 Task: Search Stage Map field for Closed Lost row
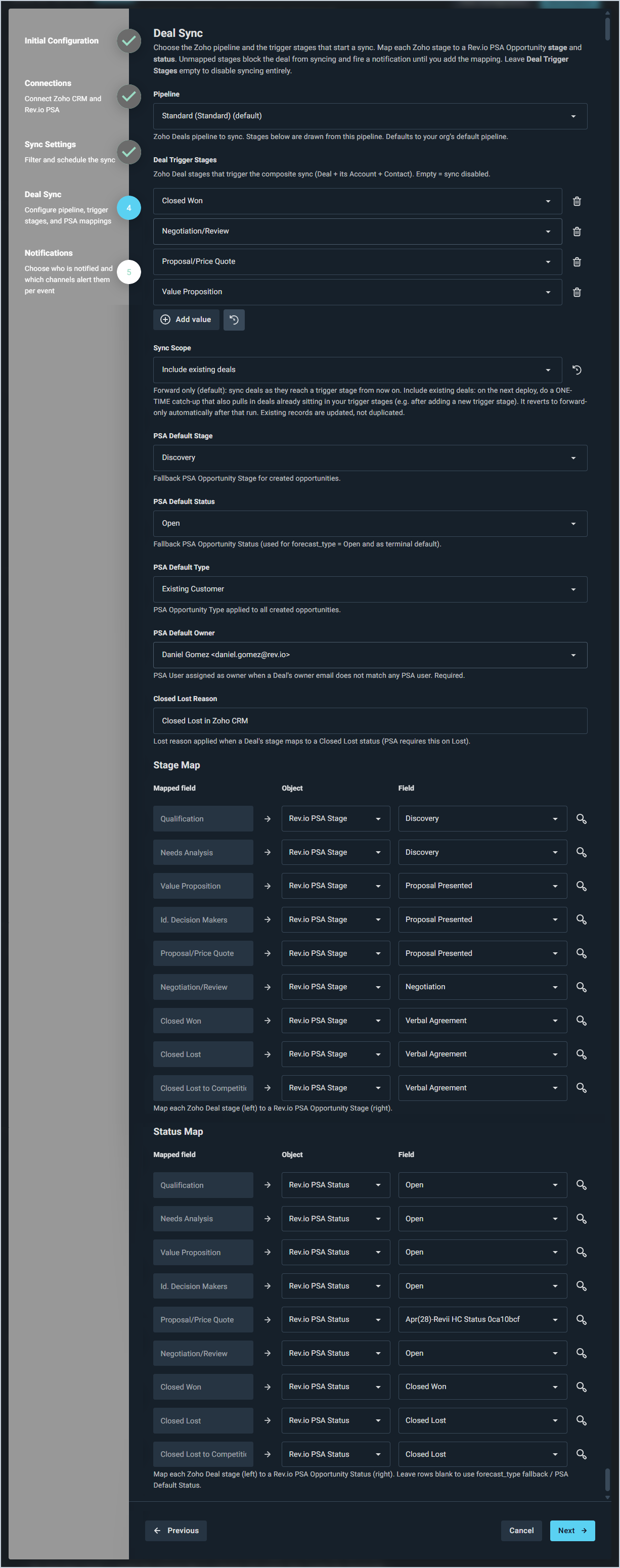coord(581,1053)
